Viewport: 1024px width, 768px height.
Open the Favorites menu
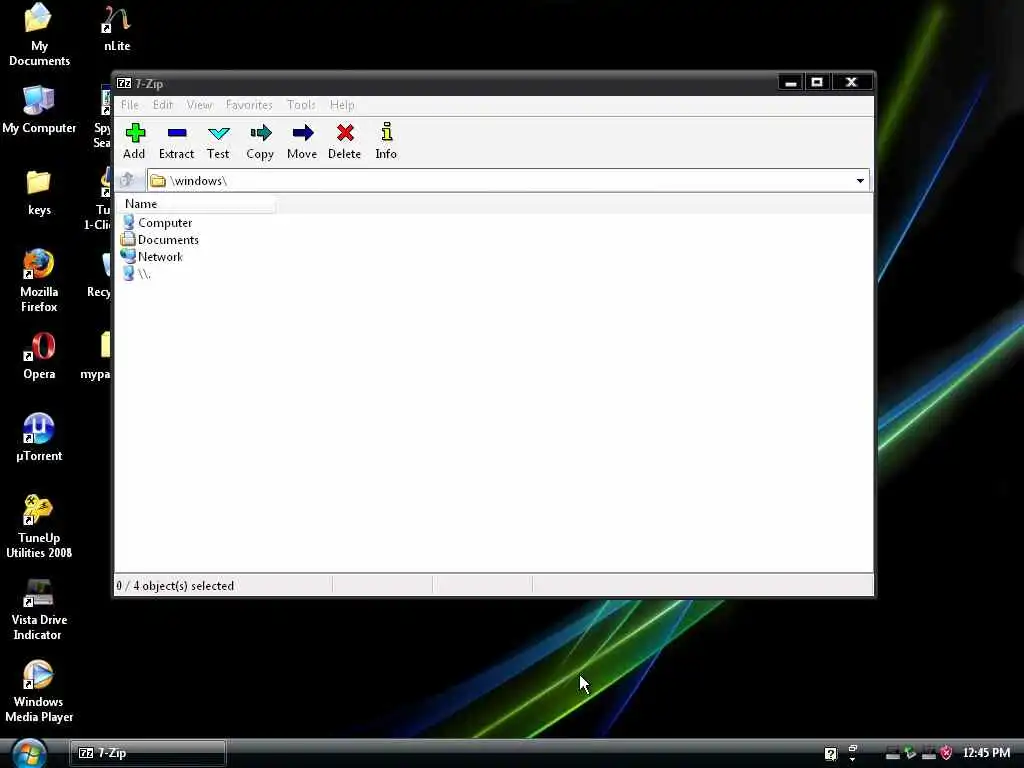click(x=249, y=105)
